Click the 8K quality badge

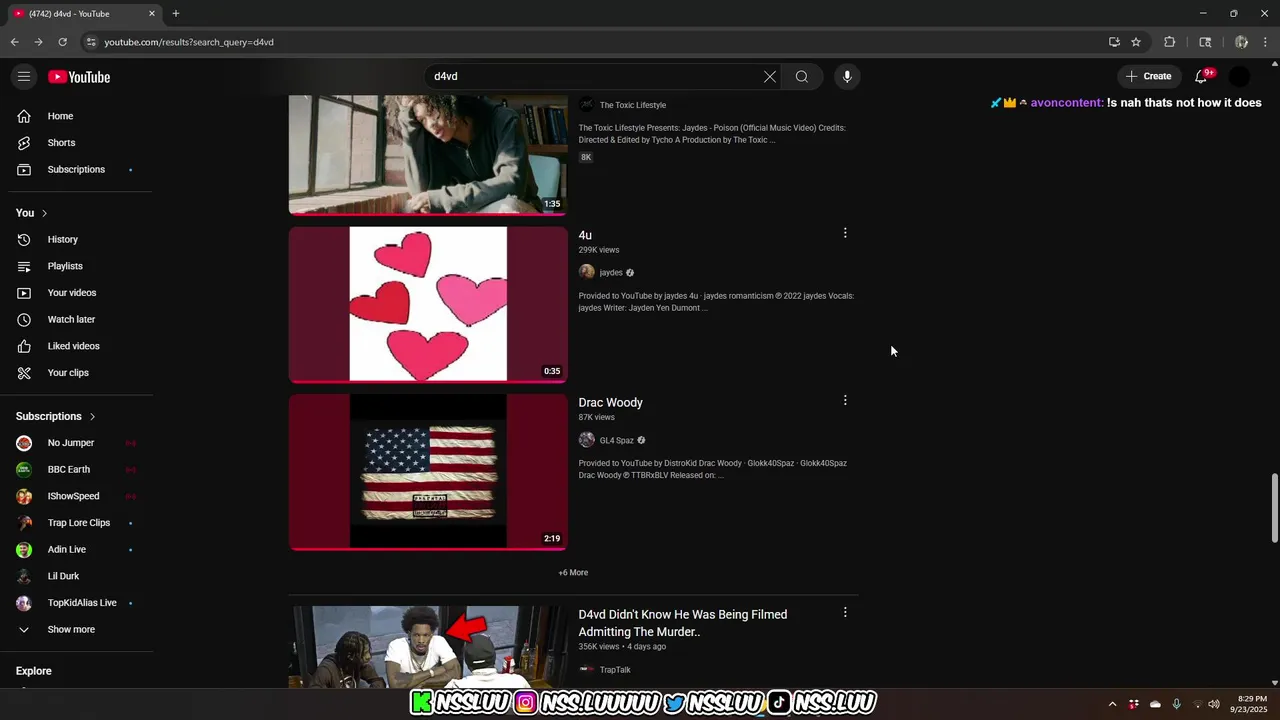586,157
